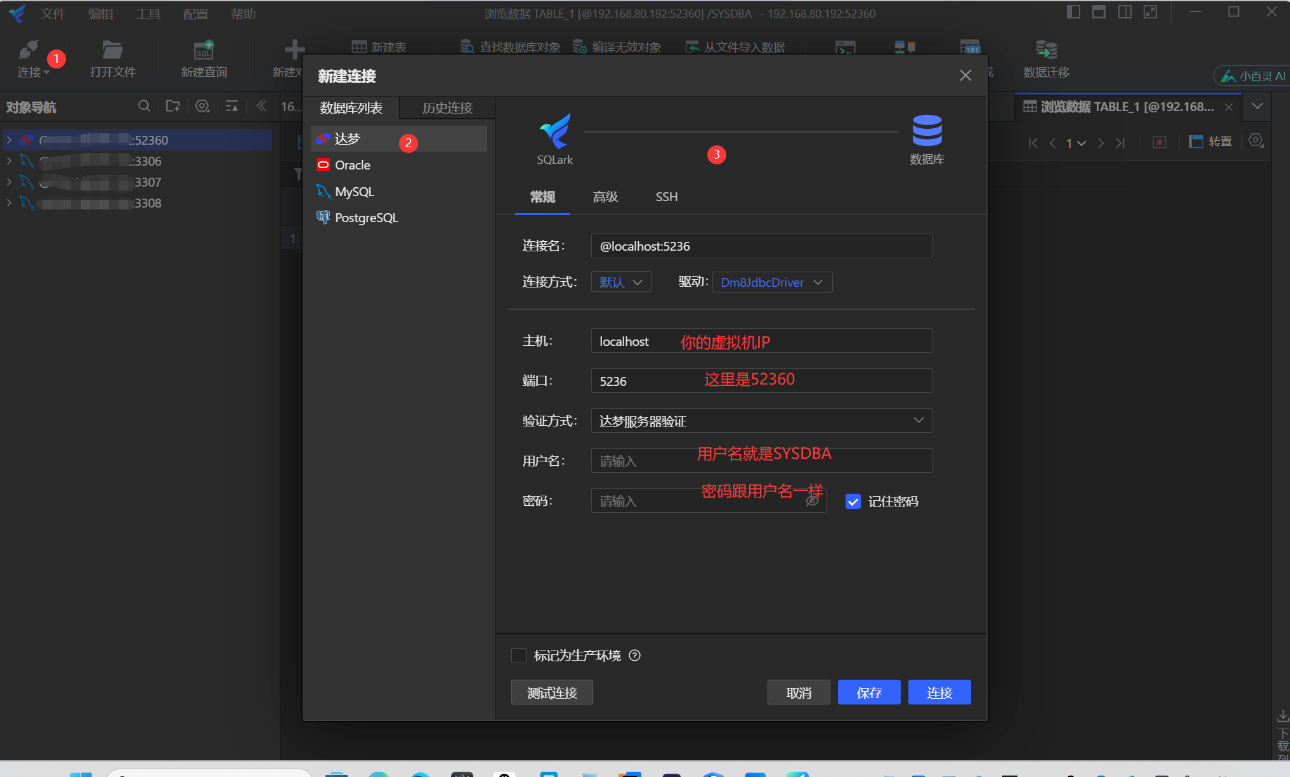Open the 数据迁移 data migration tool
The image size is (1290, 777).
(x=1046, y=51)
